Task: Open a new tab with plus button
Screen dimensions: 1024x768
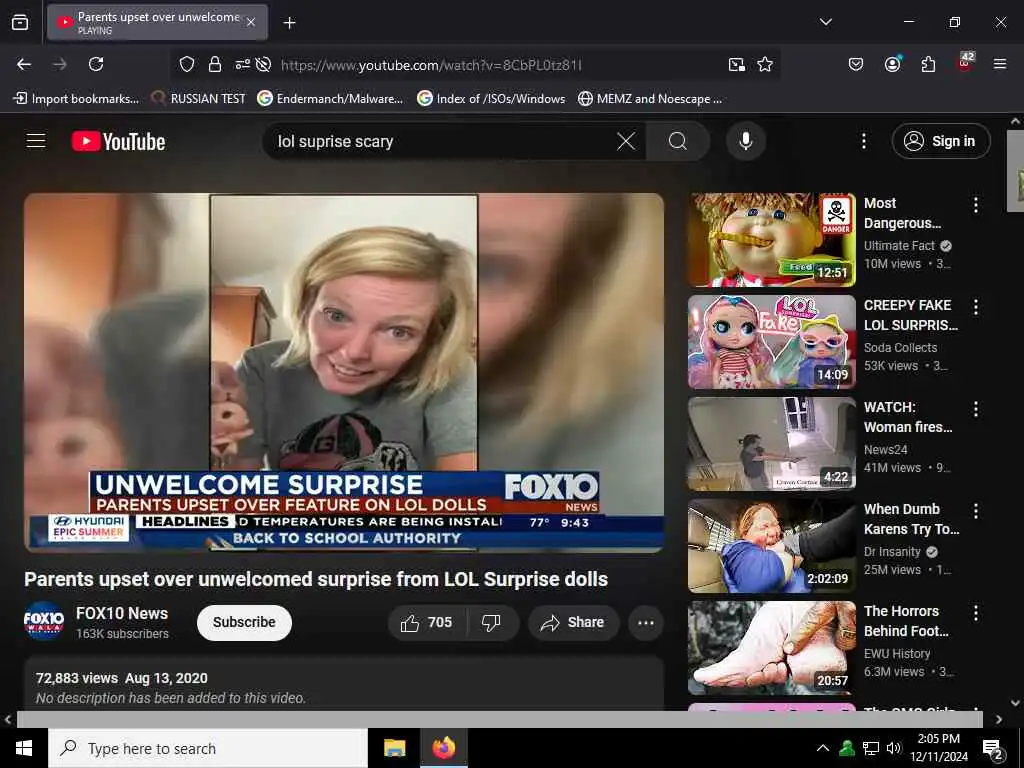Action: pos(289,23)
